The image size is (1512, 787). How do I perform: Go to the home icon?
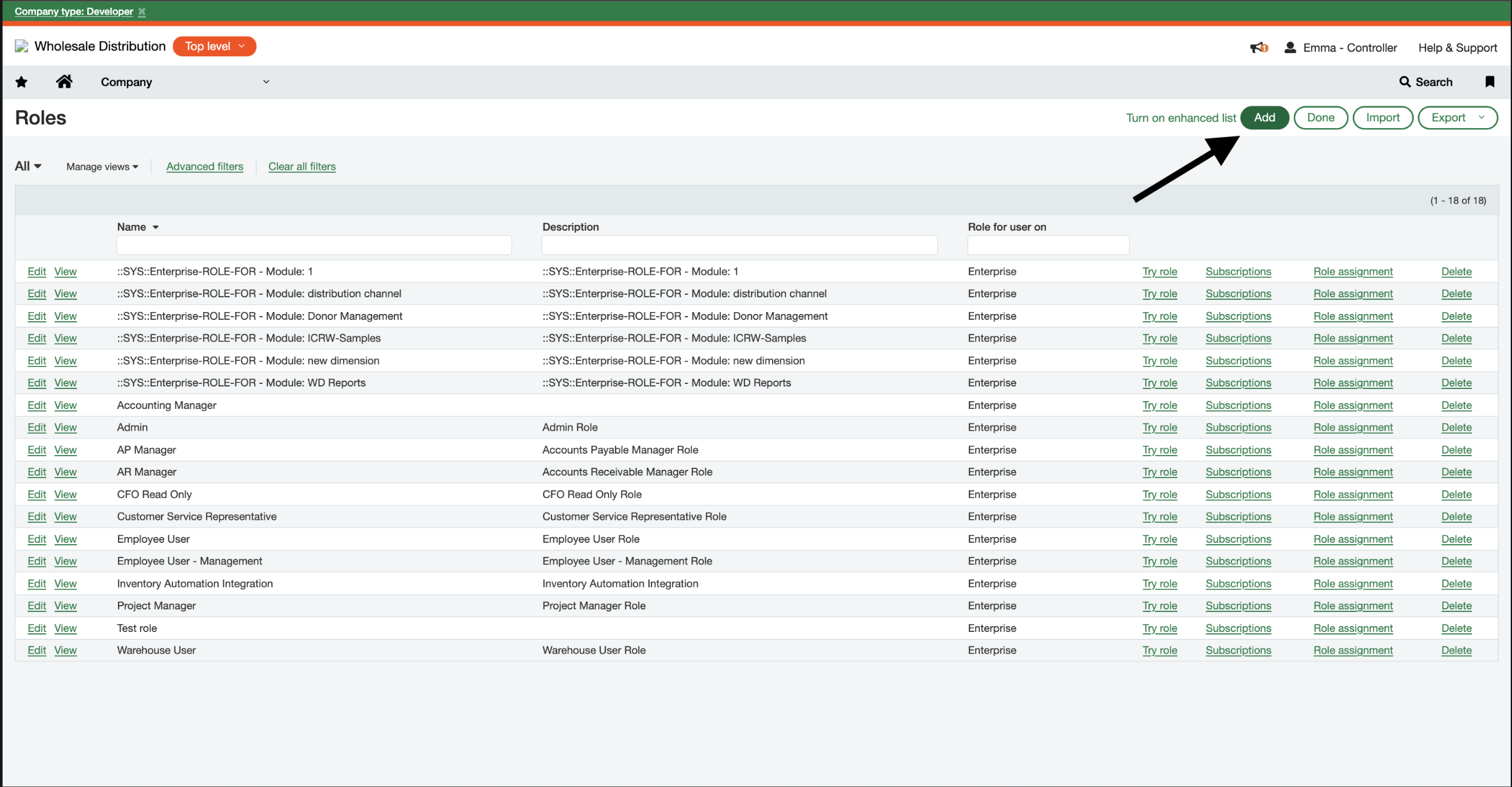(64, 81)
